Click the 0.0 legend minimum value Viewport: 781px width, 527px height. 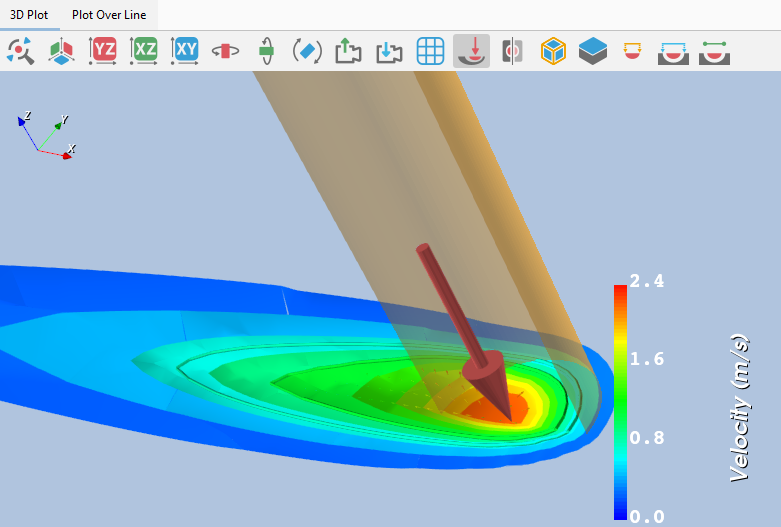tap(647, 517)
